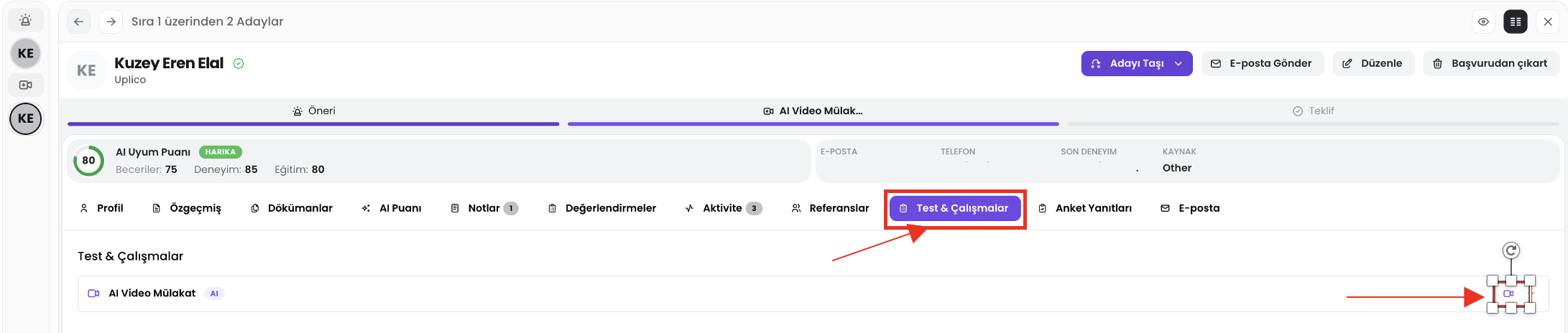The image size is (1568, 333).
Task: Click the green verified badge next to name
Action: point(239,63)
